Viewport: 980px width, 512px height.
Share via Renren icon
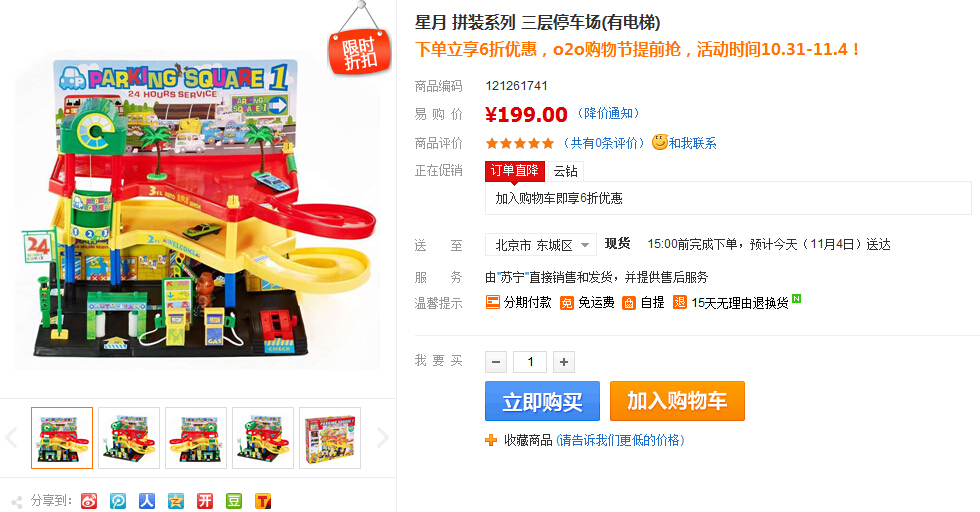pyautogui.click(x=147, y=501)
